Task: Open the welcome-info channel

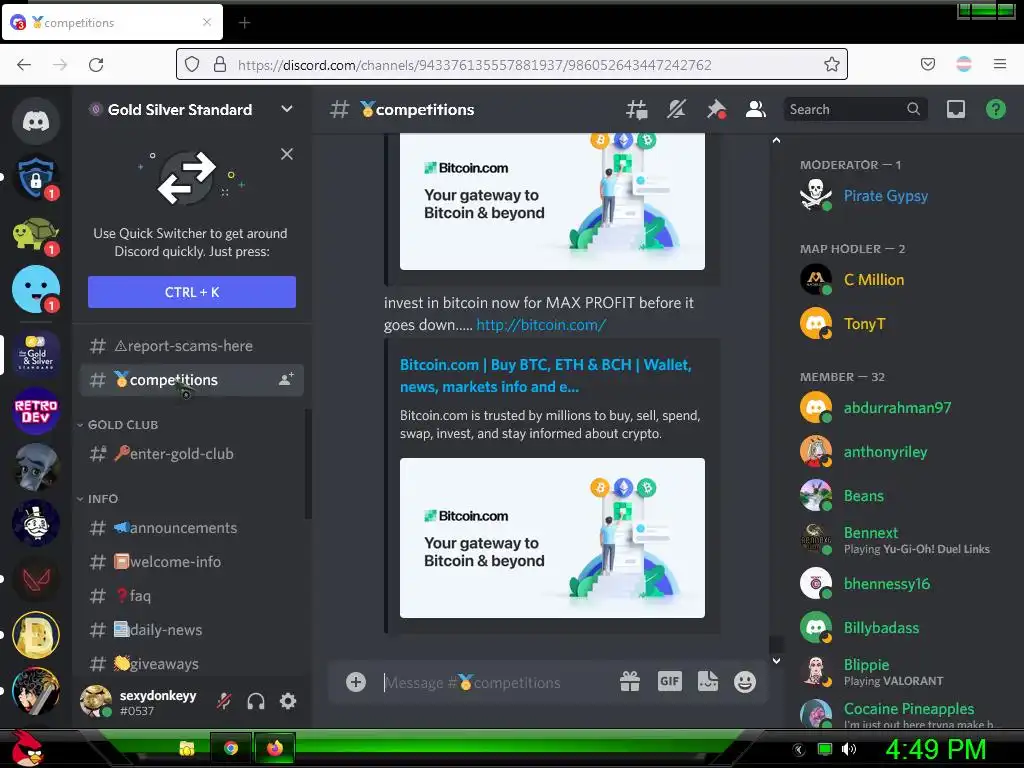Action: coord(191,562)
